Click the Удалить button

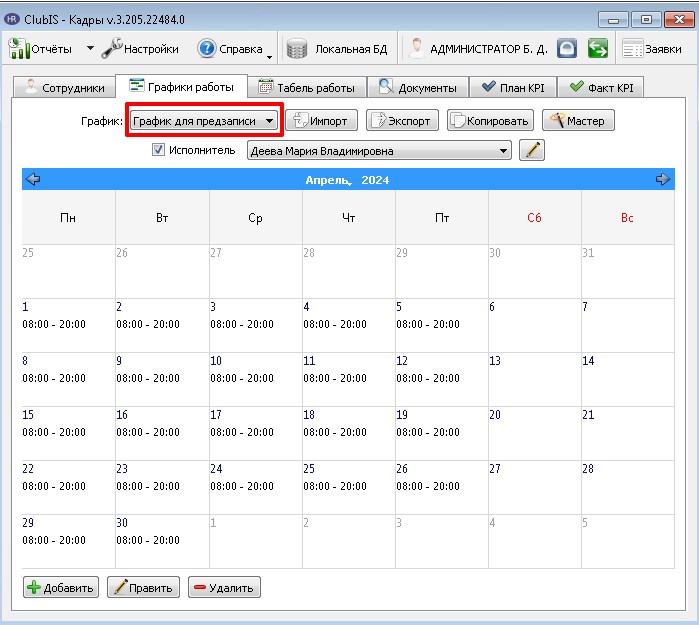click(224, 588)
